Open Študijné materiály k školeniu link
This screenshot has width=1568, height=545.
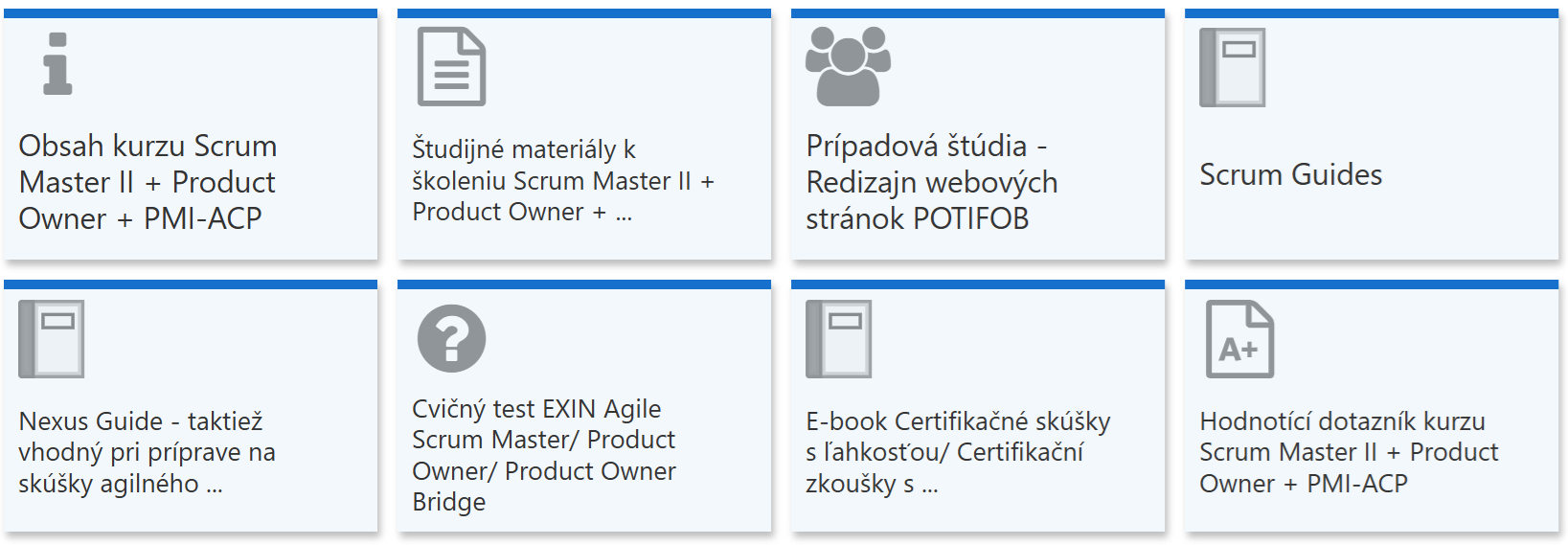(x=562, y=180)
